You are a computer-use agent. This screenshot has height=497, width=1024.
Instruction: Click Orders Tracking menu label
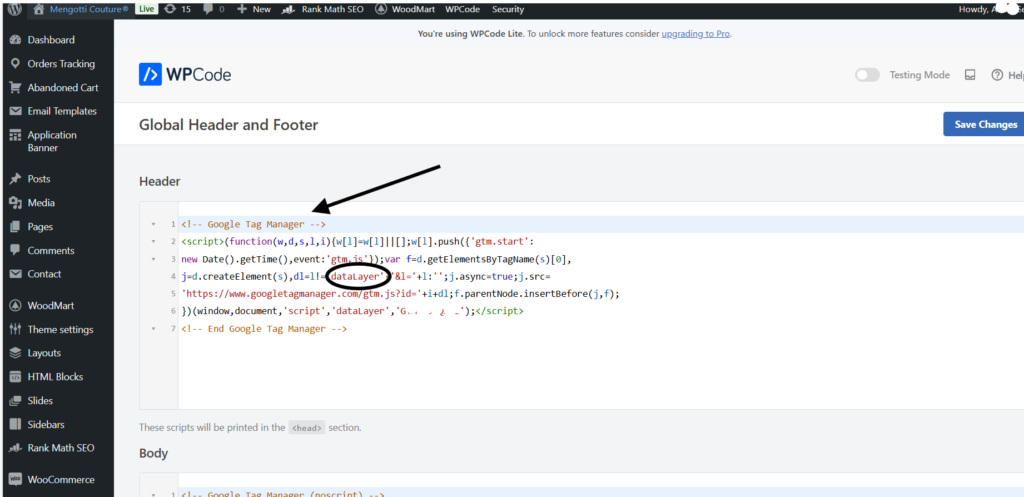pos(61,63)
